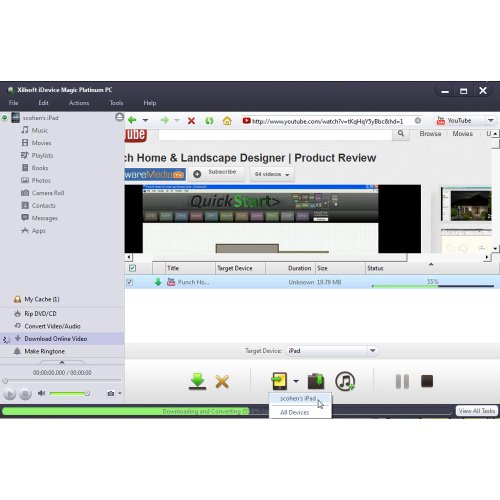Image resolution: width=500 pixels, height=500 pixels.
Task: Open the 64 videos dropdown
Action: click(x=272, y=174)
